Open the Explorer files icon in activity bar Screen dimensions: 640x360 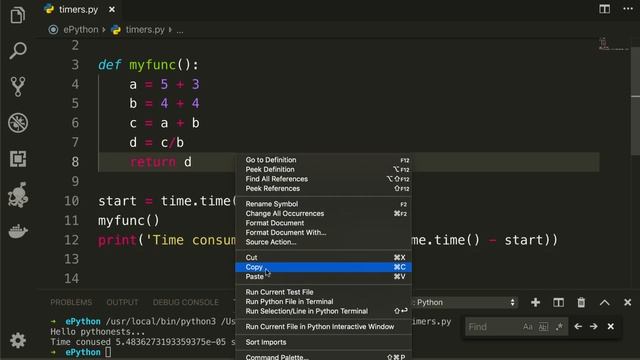[x=18, y=15]
